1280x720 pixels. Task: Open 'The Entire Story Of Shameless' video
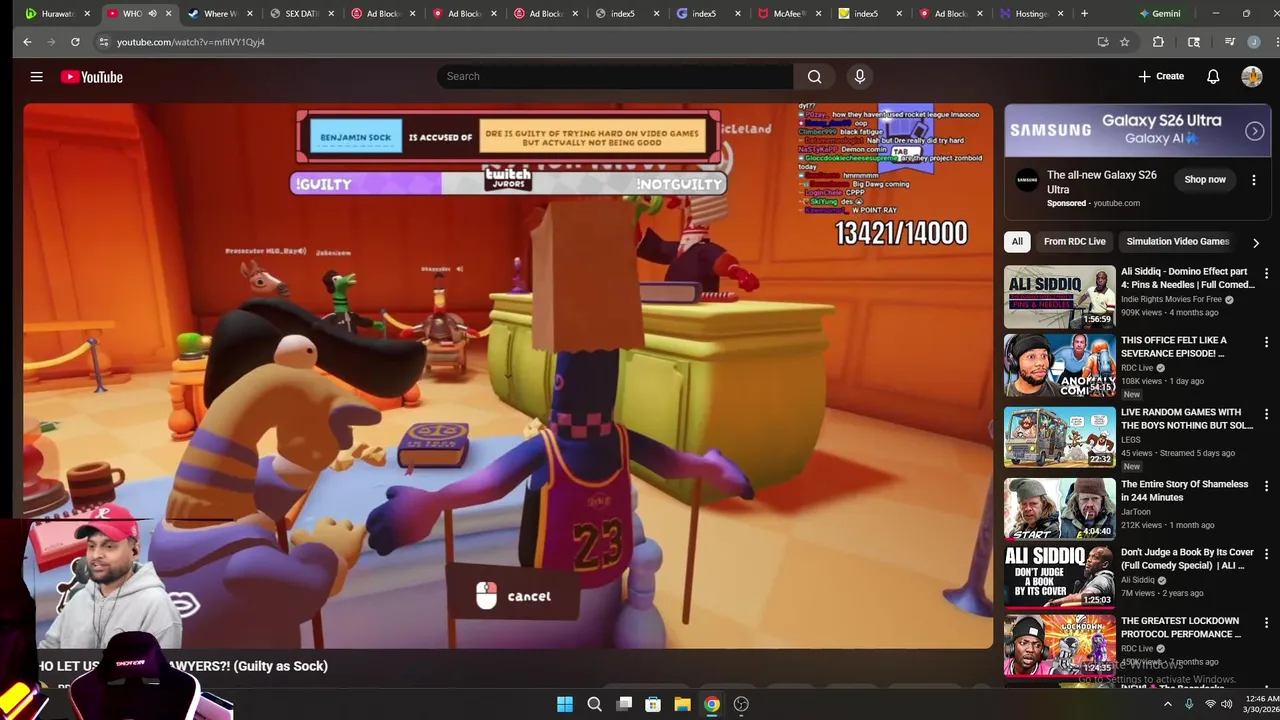1059,509
